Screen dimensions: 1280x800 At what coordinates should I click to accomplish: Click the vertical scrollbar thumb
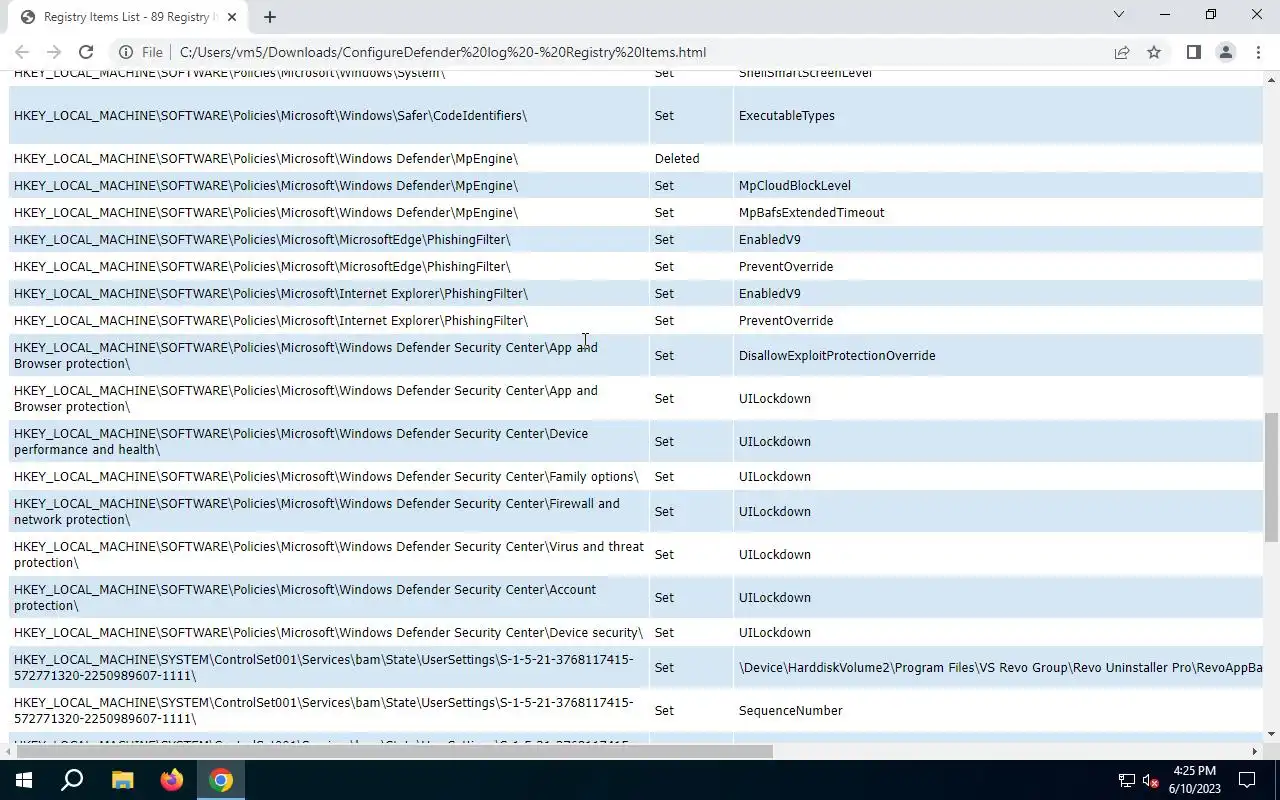[1272, 478]
